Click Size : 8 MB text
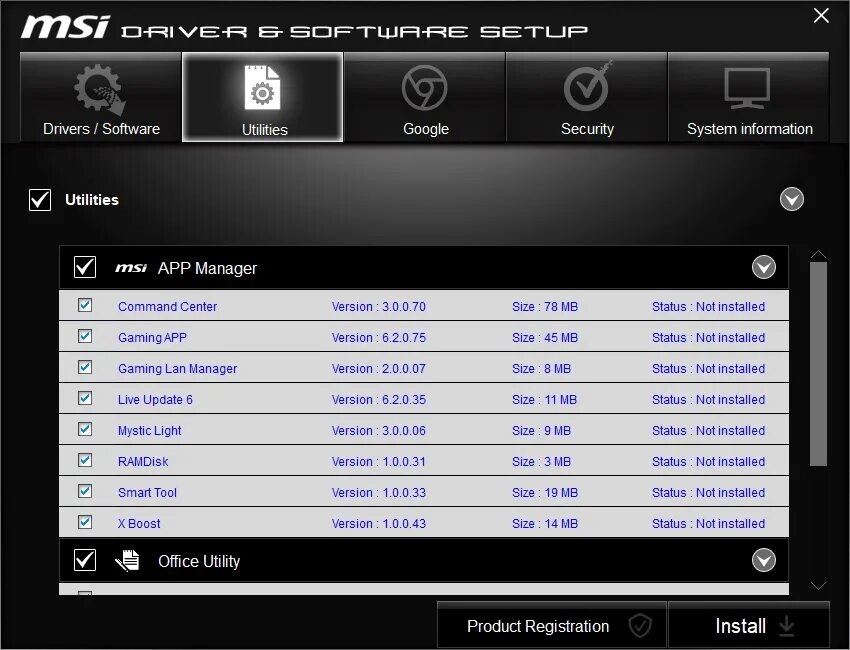Image resolution: width=850 pixels, height=650 pixels. [x=542, y=368]
